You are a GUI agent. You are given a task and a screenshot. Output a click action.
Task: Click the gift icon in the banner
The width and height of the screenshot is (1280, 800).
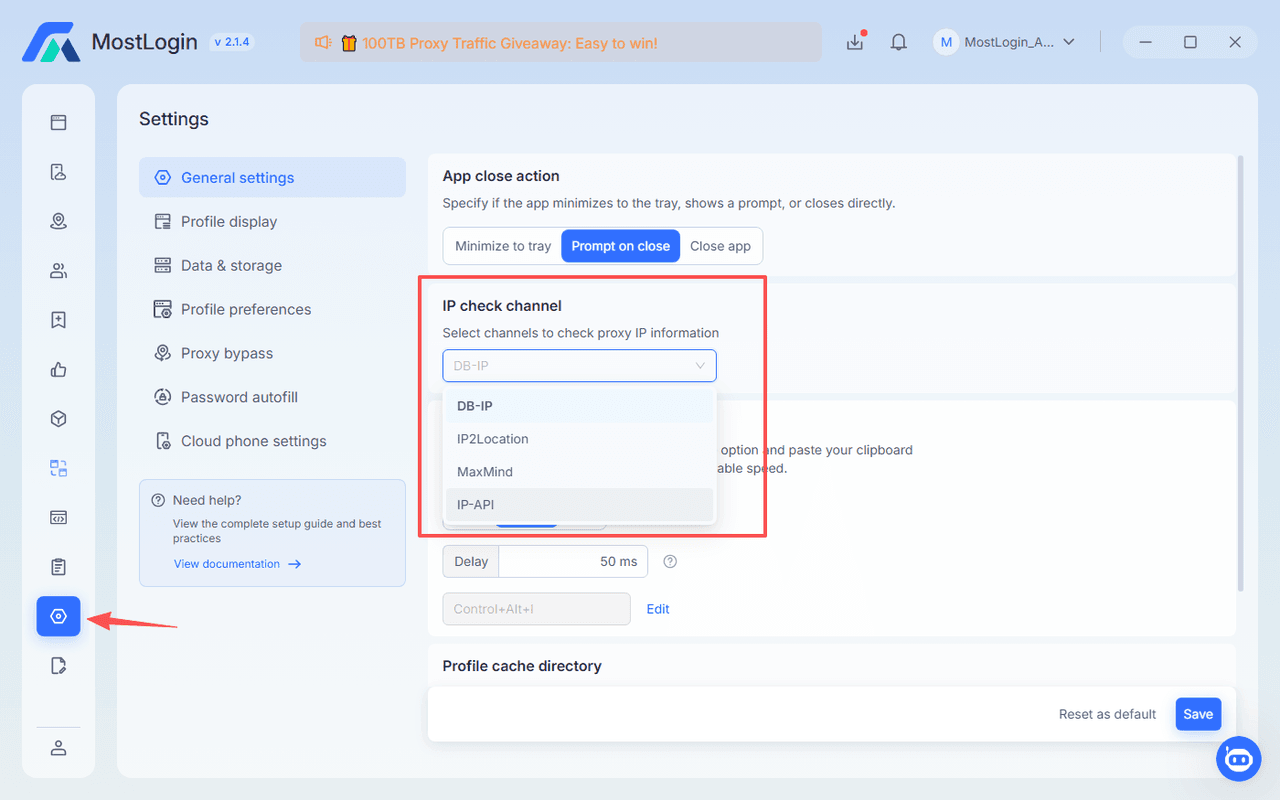[x=349, y=43]
